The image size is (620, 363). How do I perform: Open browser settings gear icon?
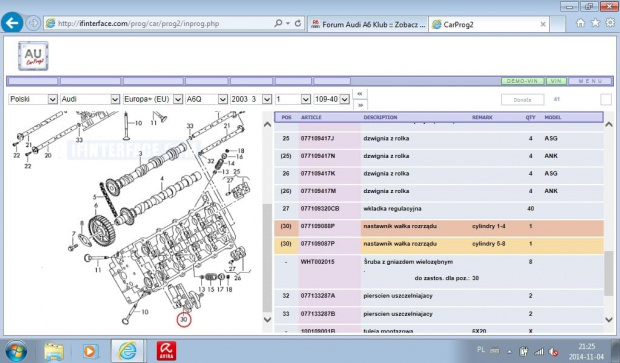[610, 23]
